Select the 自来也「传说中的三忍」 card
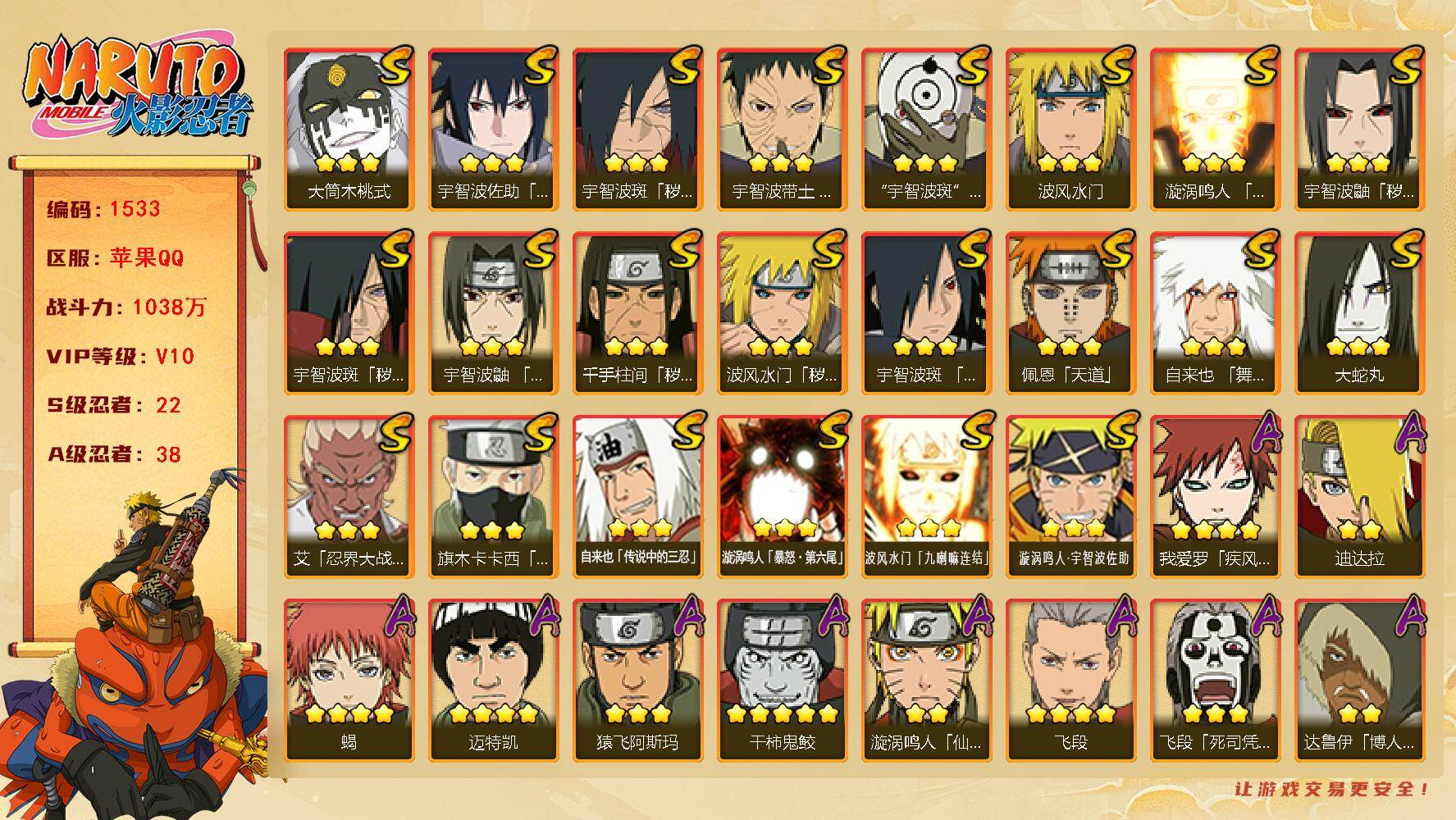Screen dimensions: 1456x820 pos(637,497)
